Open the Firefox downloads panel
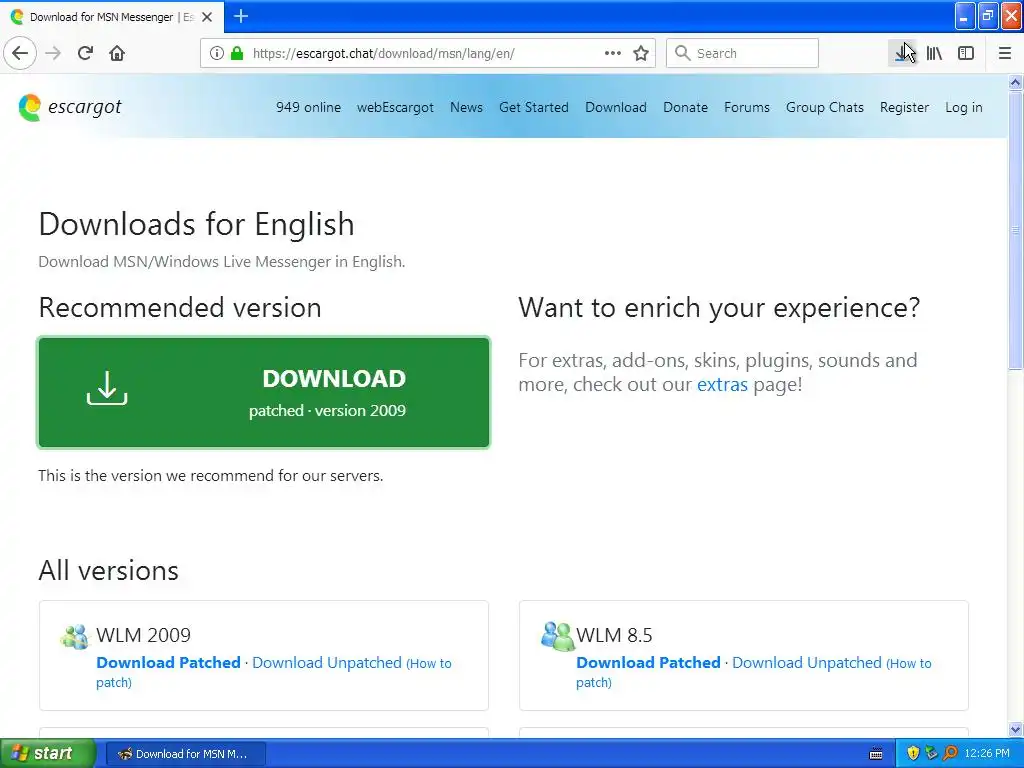 point(903,53)
